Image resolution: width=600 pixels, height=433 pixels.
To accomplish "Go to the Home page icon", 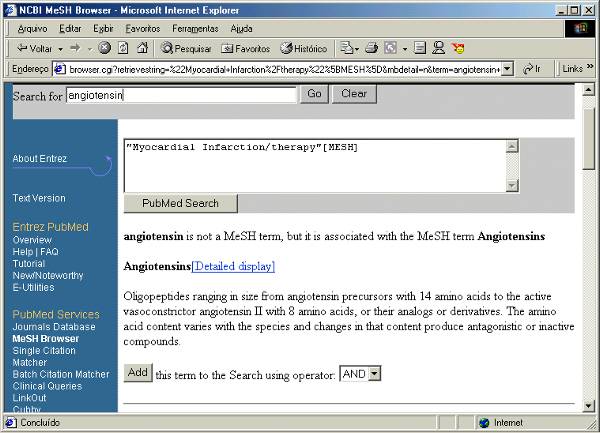I will (142, 48).
